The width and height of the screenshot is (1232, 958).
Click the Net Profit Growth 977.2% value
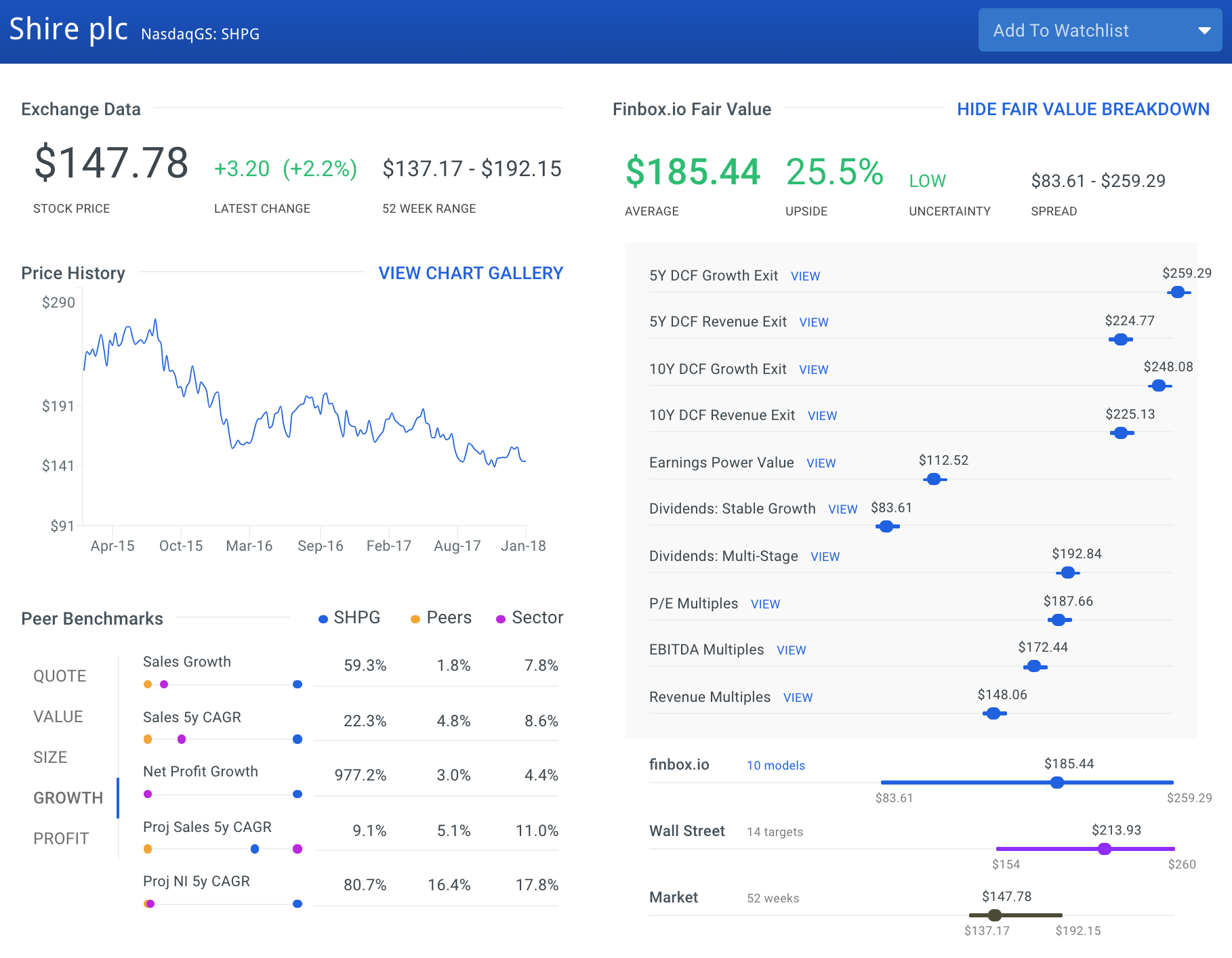361,775
